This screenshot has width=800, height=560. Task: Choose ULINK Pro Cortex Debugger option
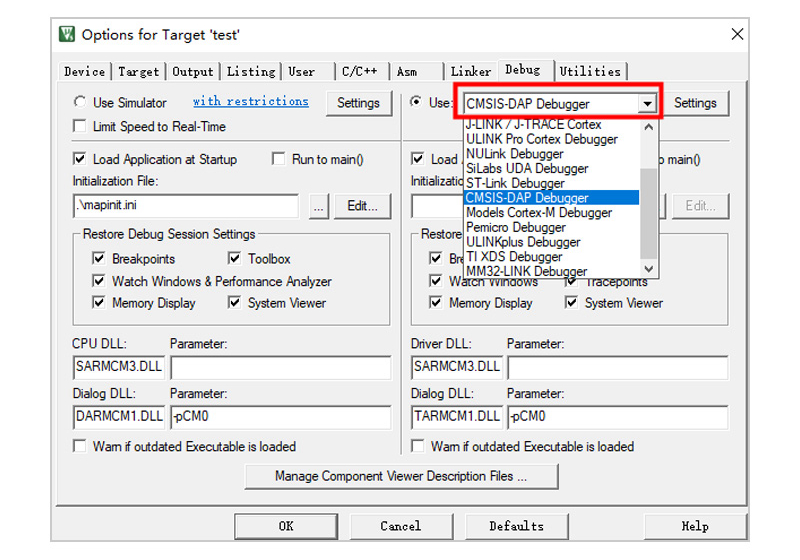[x=541, y=139]
